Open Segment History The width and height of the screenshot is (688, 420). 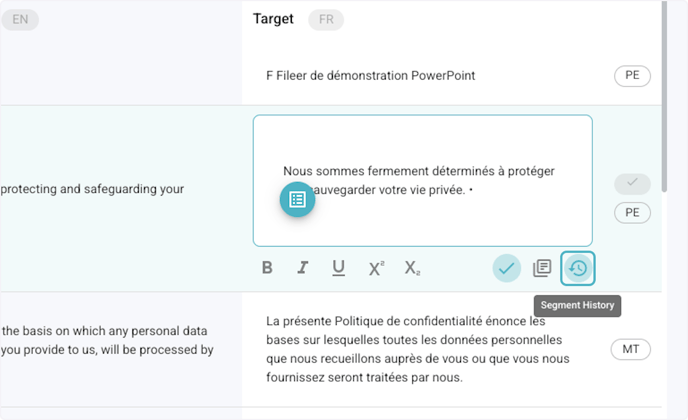pyautogui.click(x=578, y=268)
